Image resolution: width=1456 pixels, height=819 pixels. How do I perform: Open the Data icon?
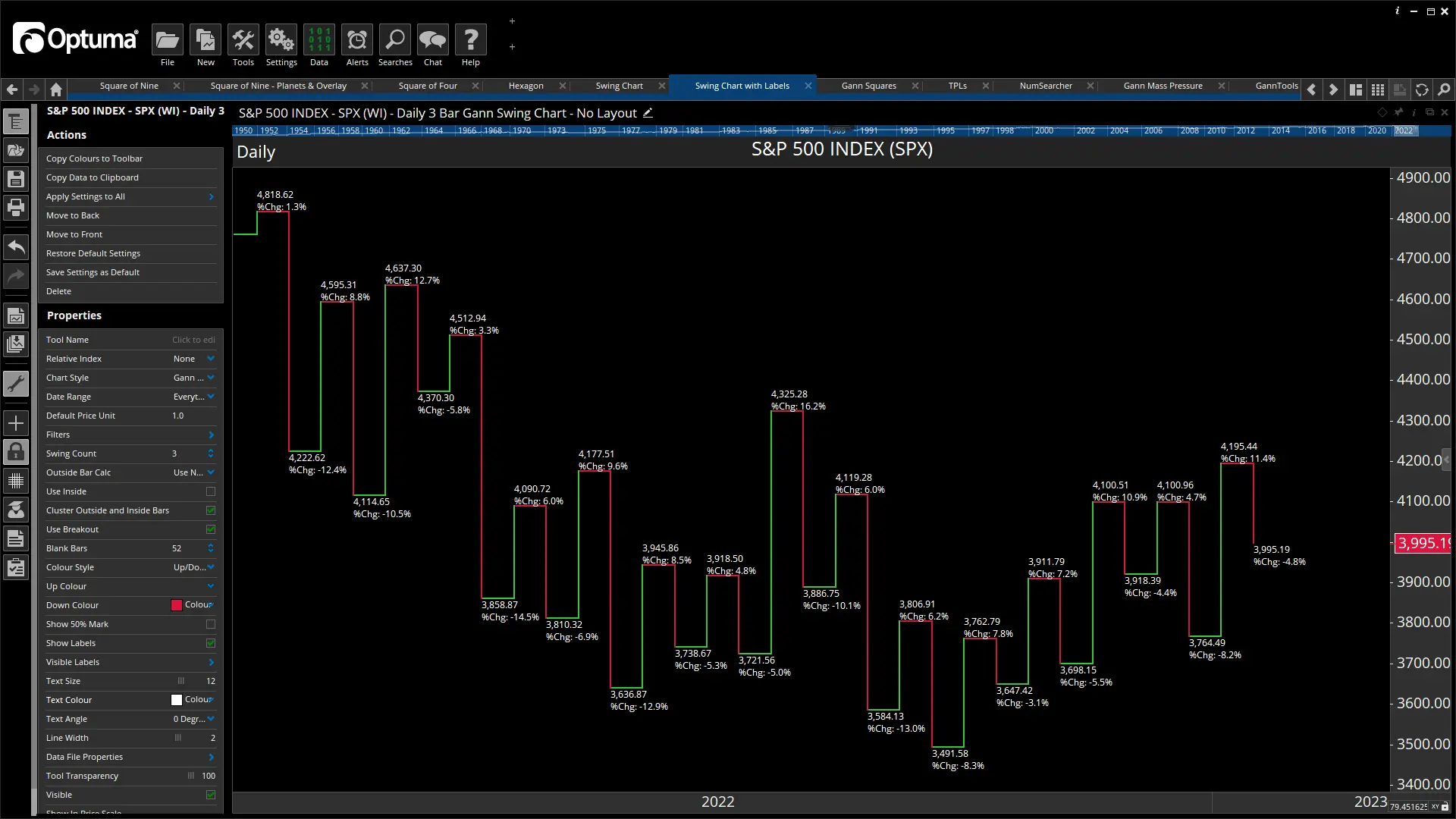coord(319,40)
